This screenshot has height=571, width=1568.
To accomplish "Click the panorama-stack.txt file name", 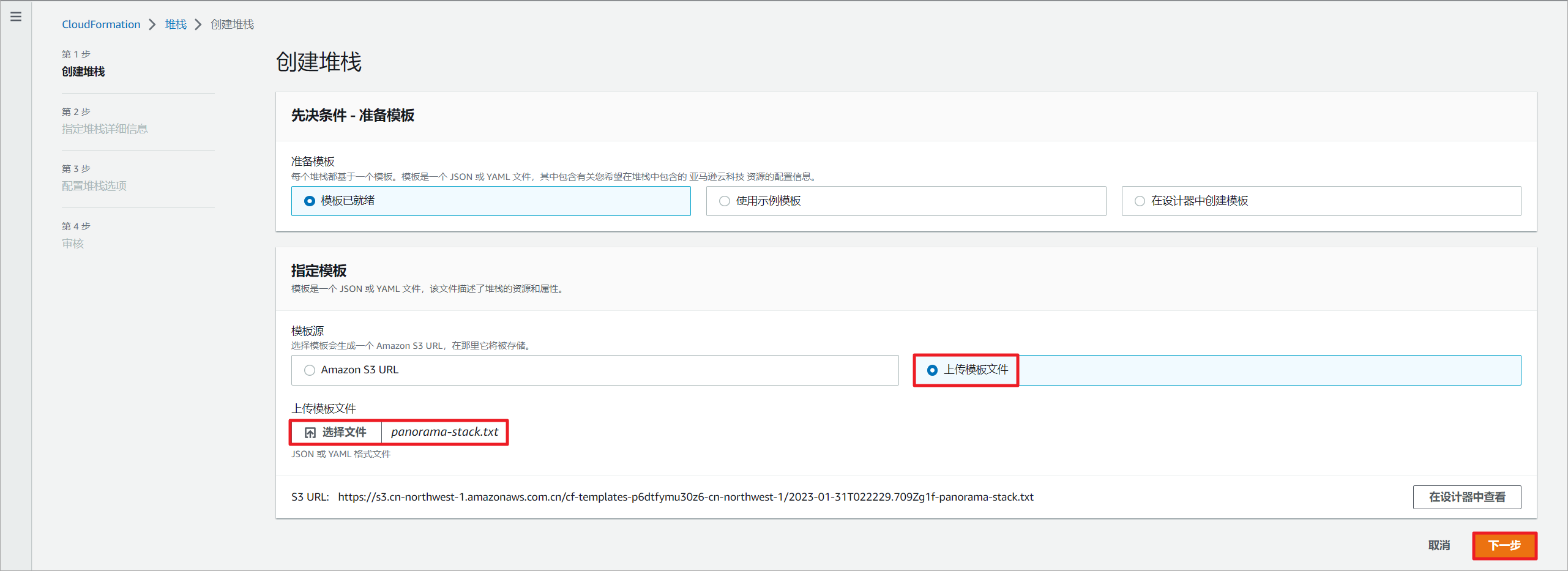I will point(444,432).
